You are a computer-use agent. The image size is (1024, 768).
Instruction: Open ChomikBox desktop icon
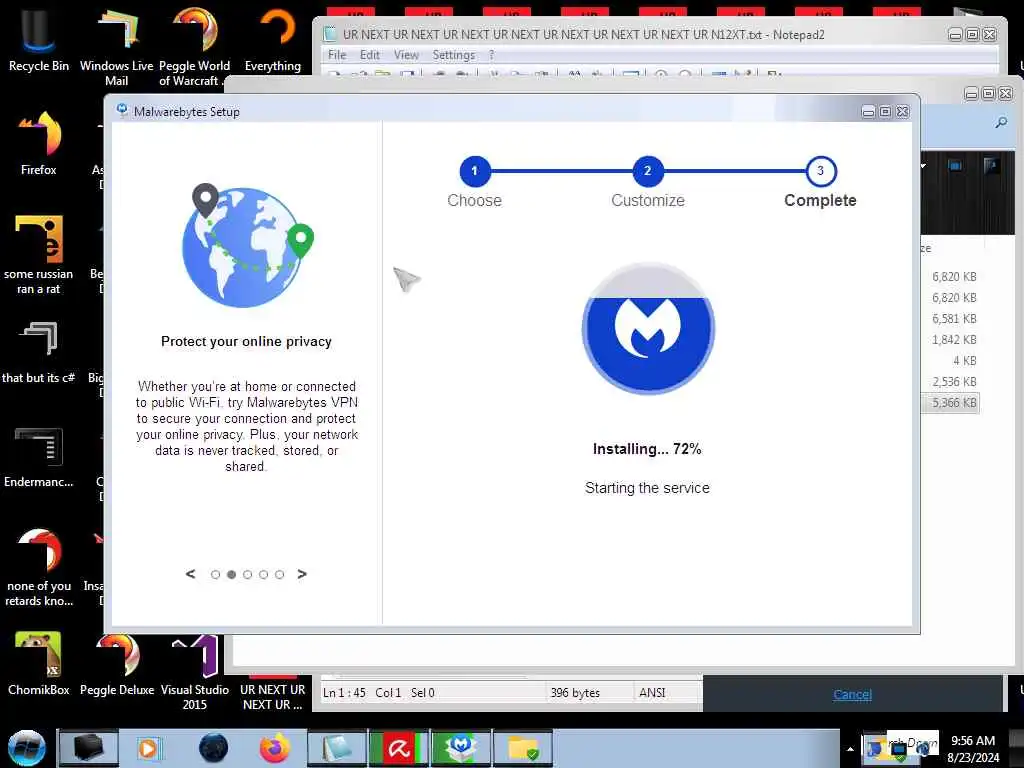pos(38,663)
